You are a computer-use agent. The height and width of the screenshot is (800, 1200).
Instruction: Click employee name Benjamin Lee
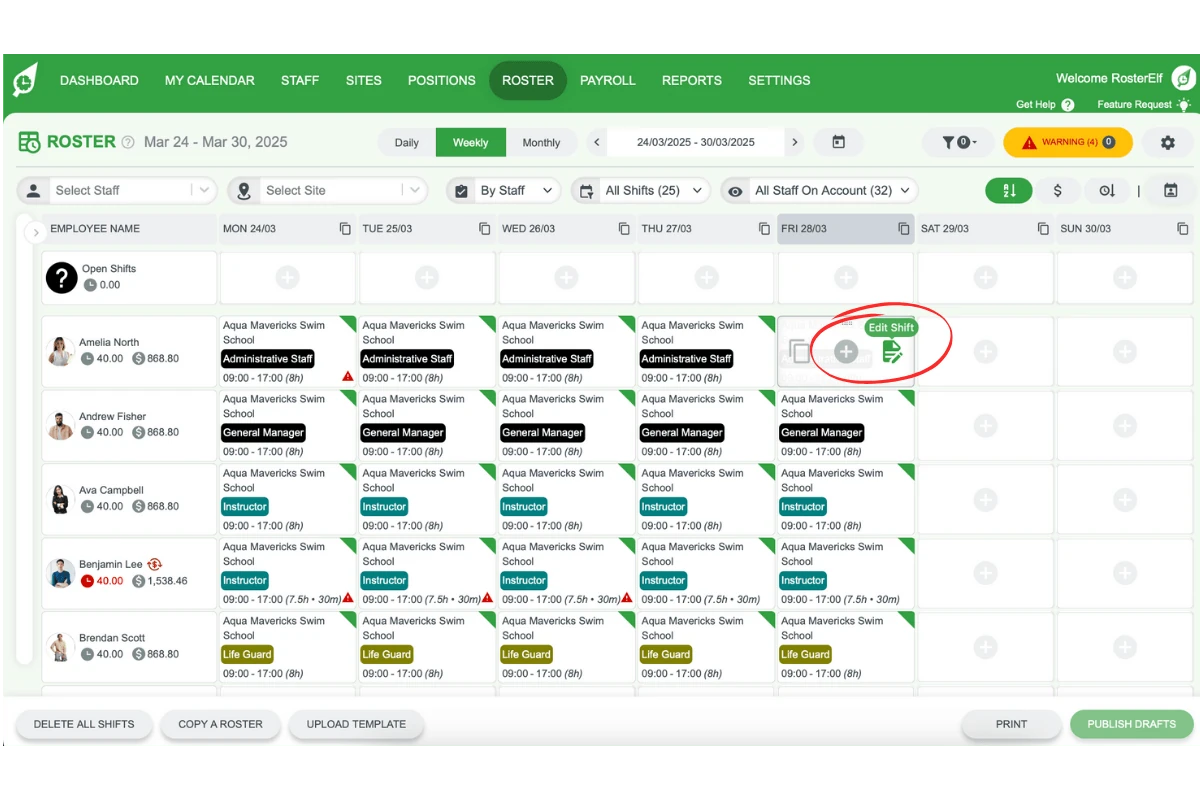pyautogui.click(x=111, y=565)
